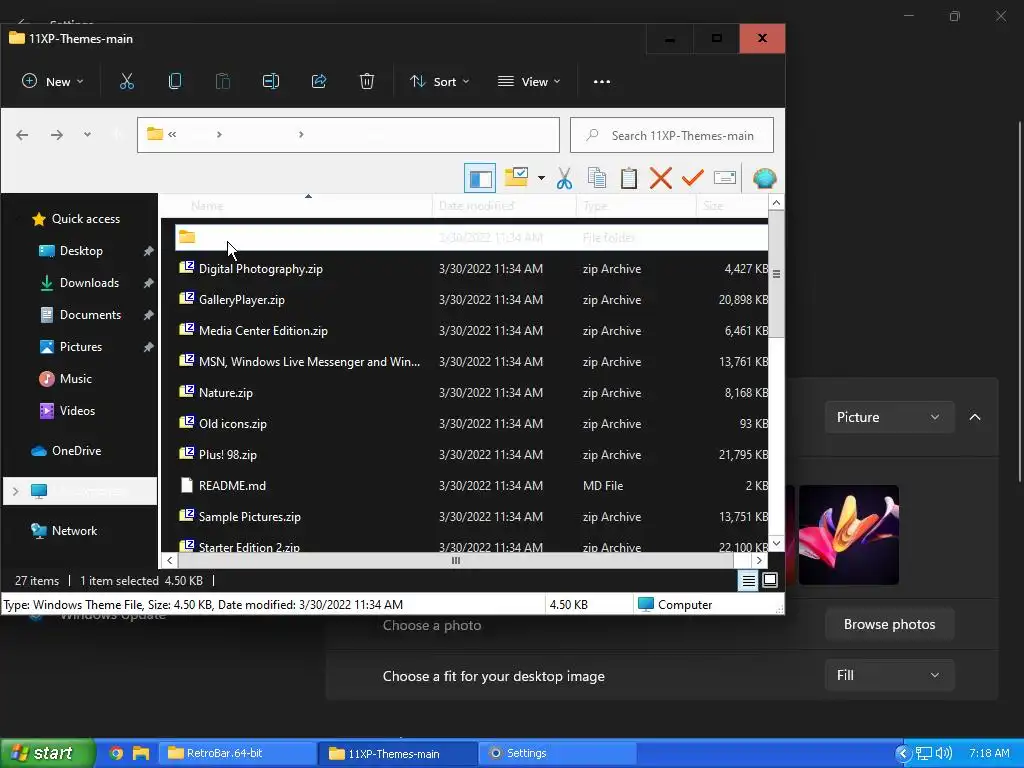Click in the Search 11XP-Themes-main box
The height and width of the screenshot is (768, 1024).
click(672, 135)
